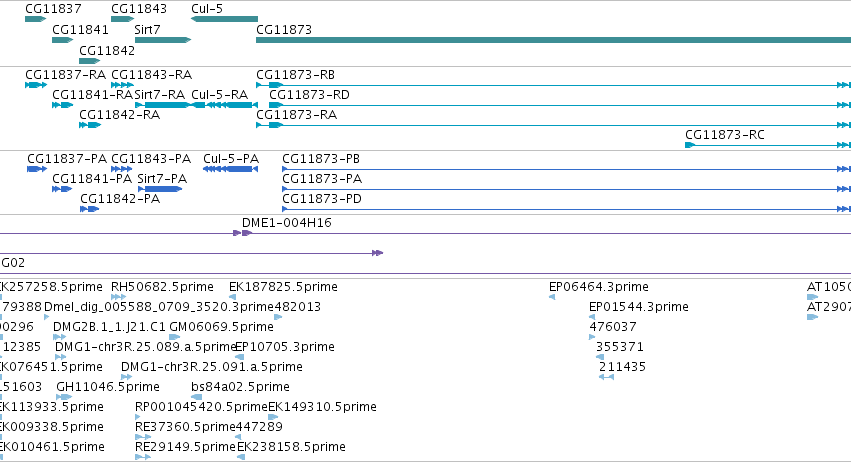Image resolution: width=851 pixels, height=462 pixels.
Task: Click the bs84a02.5prime EST glyph
Action: (197, 397)
